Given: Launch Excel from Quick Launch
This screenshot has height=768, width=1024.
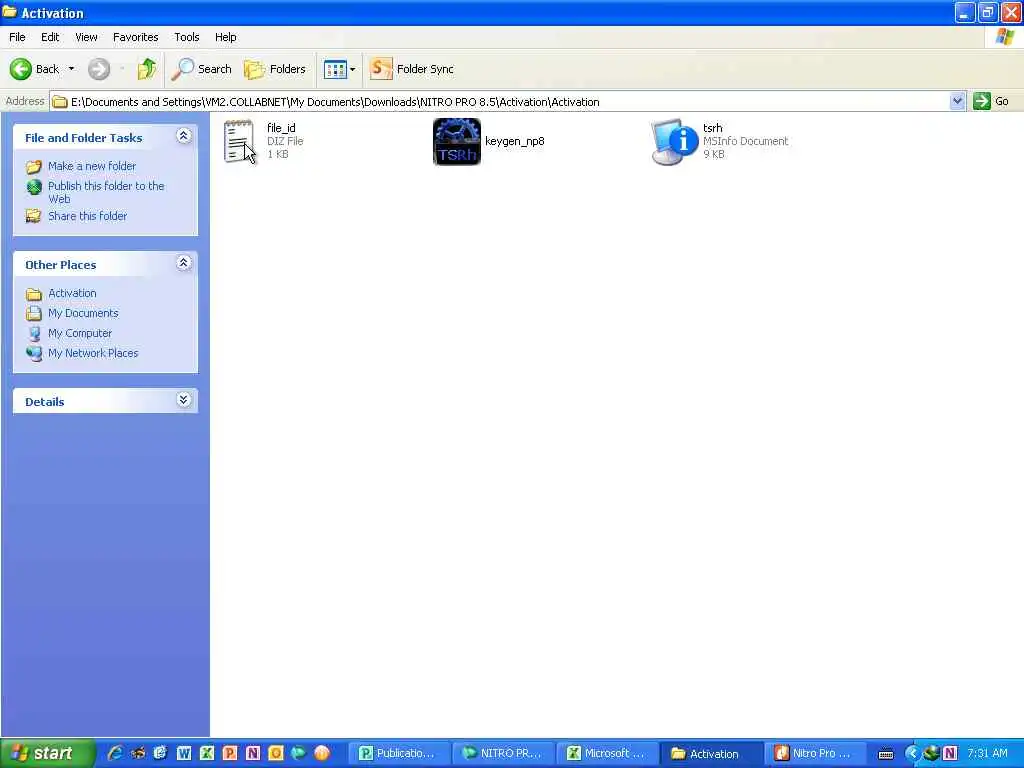Looking at the screenshot, I should [x=207, y=753].
